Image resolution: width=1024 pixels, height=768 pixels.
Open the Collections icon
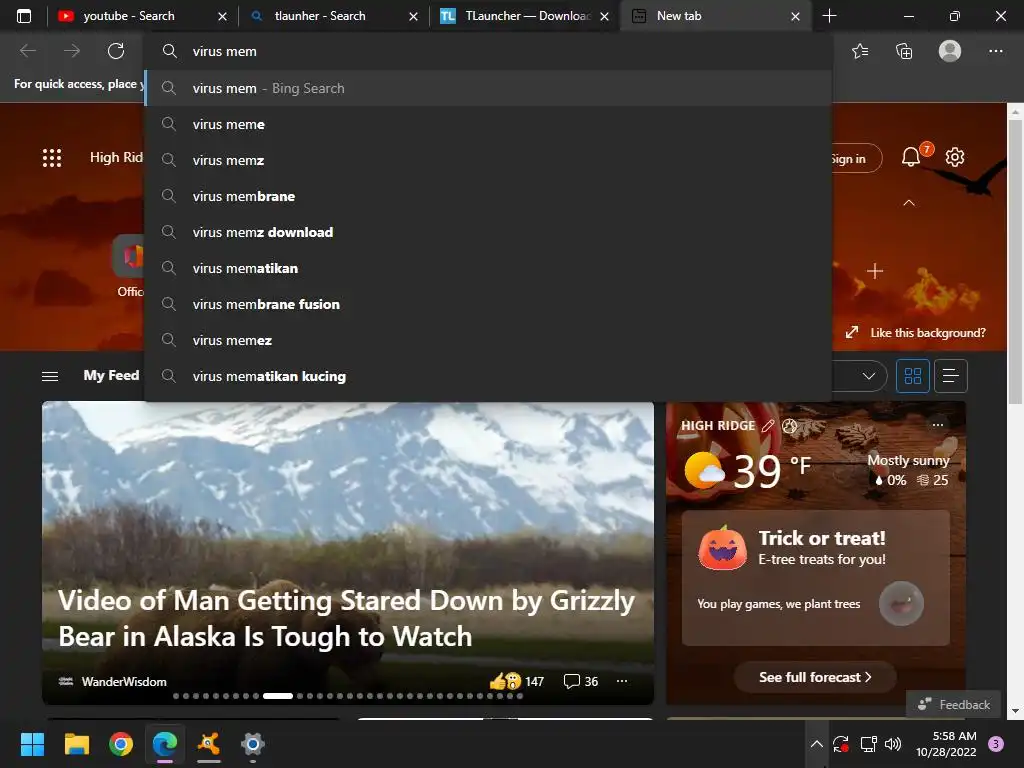tap(904, 51)
